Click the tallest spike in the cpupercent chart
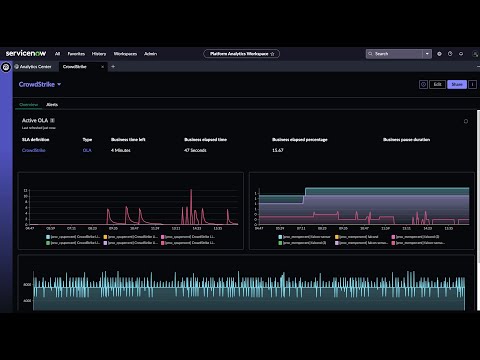The height and width of the screenshot is (360, 480). click(x=191, y=207)
